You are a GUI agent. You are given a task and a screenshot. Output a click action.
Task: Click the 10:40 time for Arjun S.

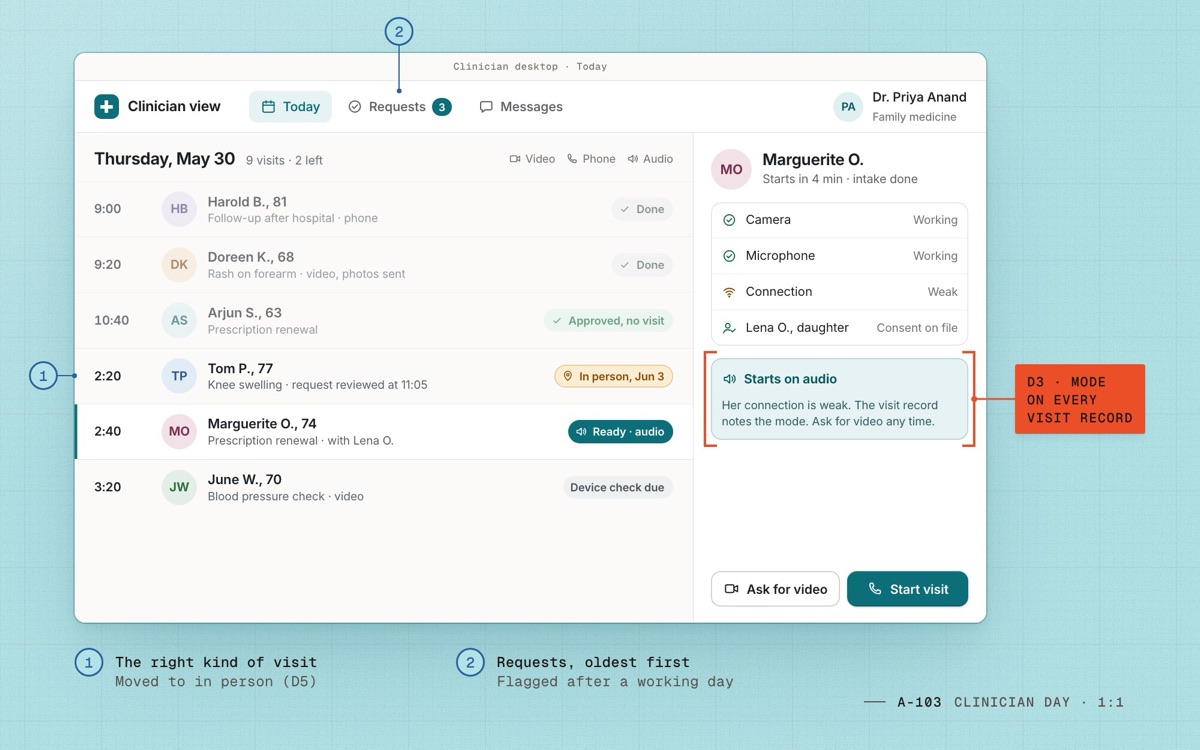(111, 321)
